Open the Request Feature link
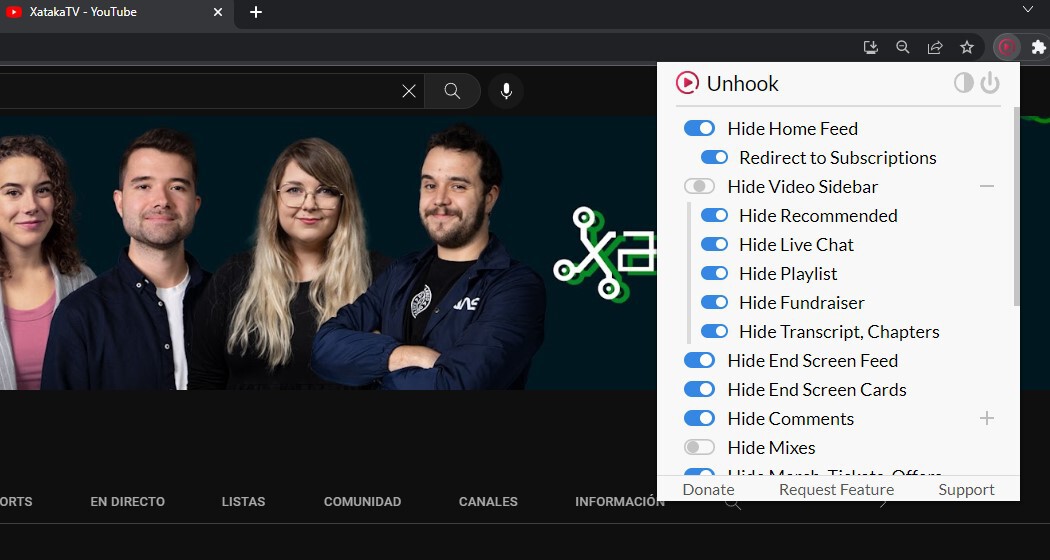The width and height of the screenshot is (1050, 560). coord(836,490)
